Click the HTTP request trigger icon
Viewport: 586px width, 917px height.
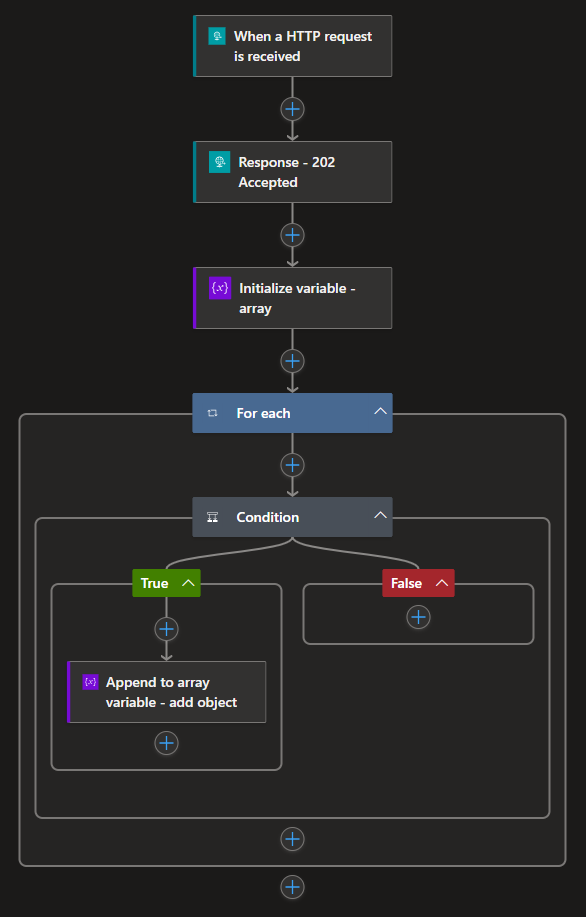(217, 36)
